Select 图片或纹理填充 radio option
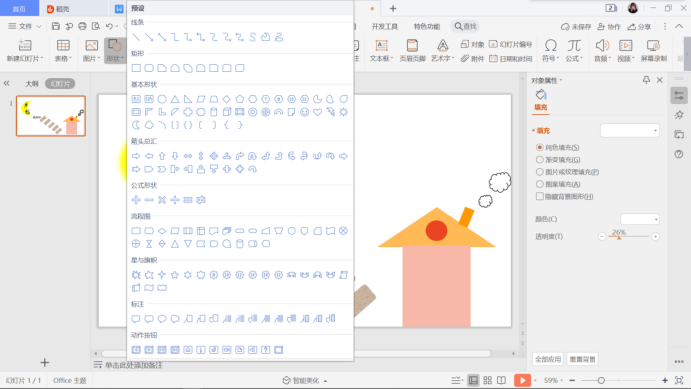 [539, 172]
